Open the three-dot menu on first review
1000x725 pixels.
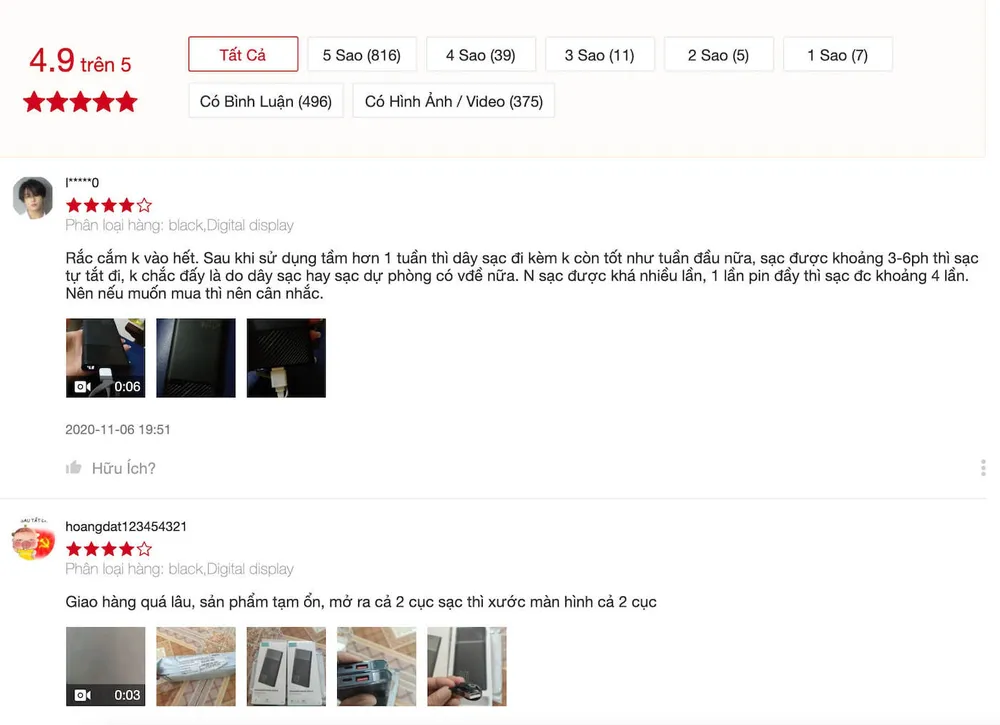pyautogui.click(x=983, y=467)
